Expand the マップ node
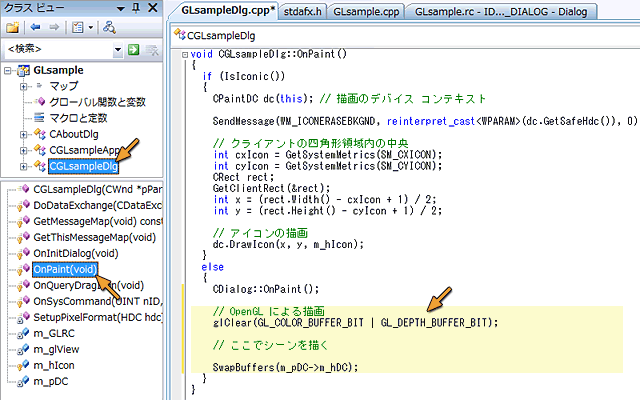The image size is (640, 400). [x=24, y=87]
